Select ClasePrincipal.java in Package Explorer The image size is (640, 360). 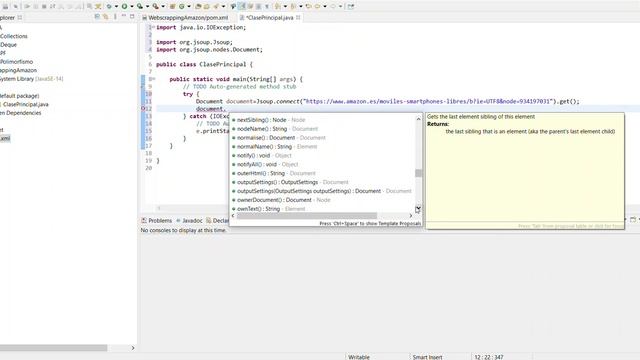click(x=25, y=104)
